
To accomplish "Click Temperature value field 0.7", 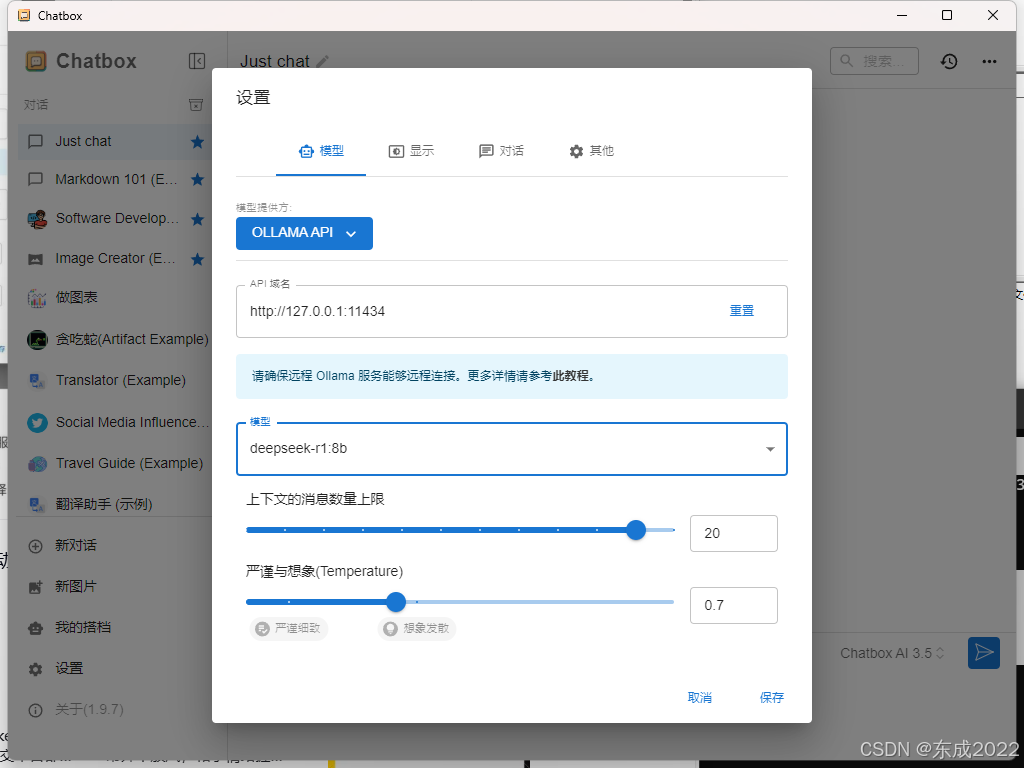I will [x=733, y=605].
